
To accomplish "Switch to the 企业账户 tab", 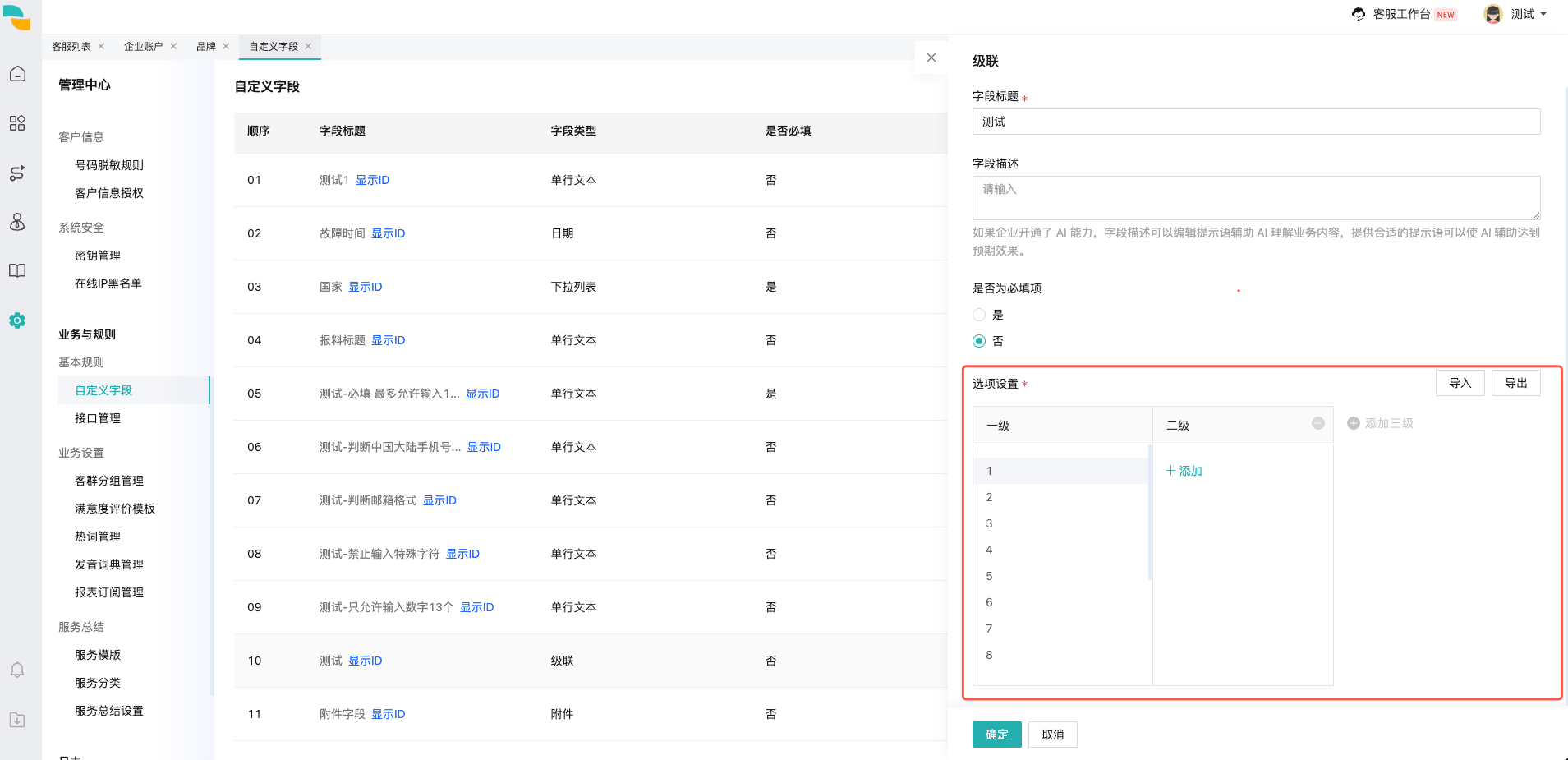I will click(144, 46).
